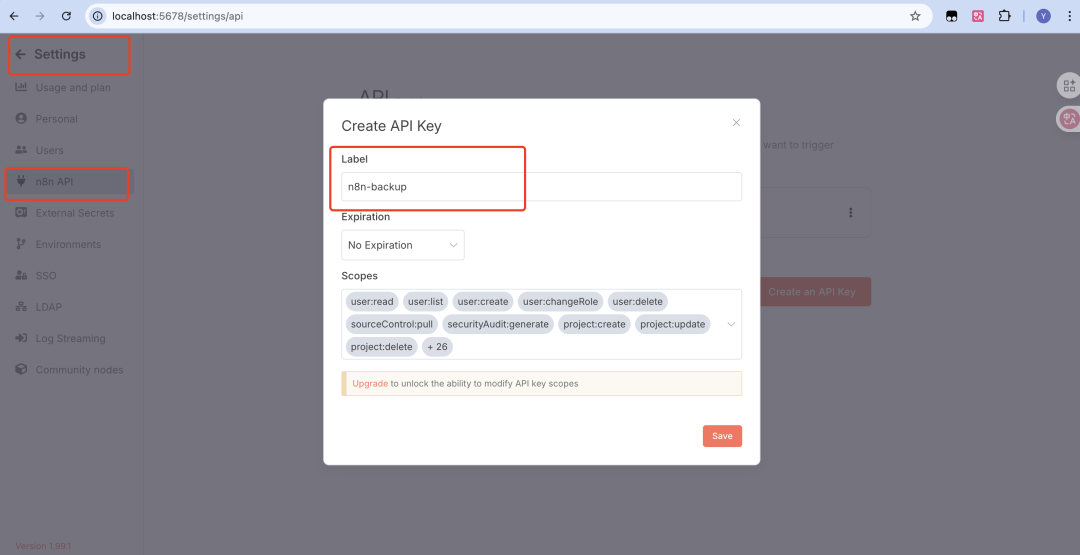Screen dimensions: 1080x555
Task: Click the Label input field
Action: [541, 187]
